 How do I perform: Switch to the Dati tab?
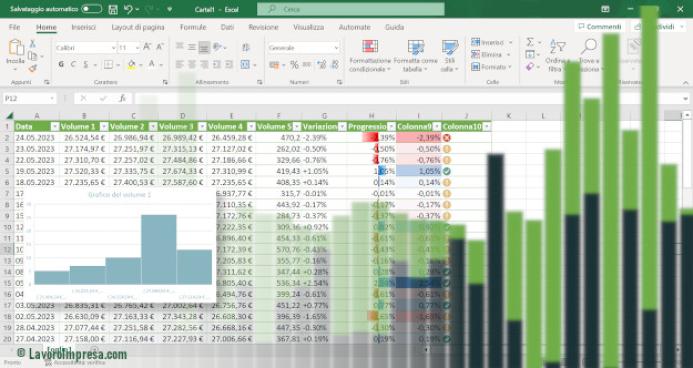click(x=228, y=27)
